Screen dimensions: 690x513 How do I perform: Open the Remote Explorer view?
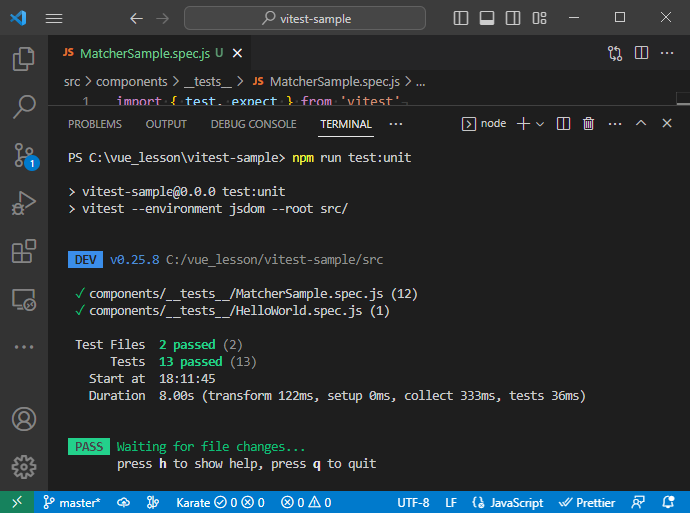coord(24,300)
